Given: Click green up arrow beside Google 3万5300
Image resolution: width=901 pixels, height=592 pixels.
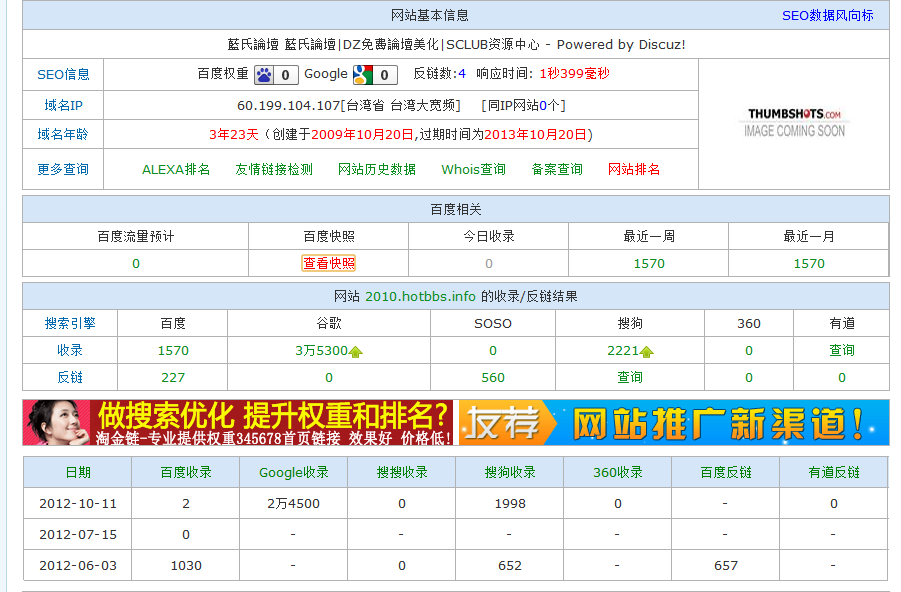Looking at the screenshot, I should 356,352.
